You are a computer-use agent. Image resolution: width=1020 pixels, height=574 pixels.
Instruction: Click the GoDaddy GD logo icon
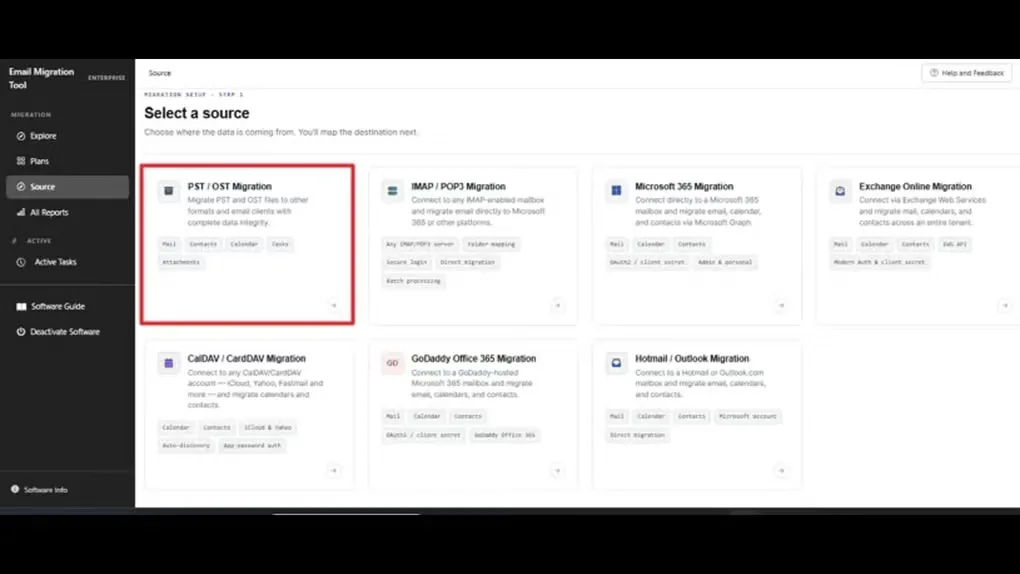(x=392, y=363)
